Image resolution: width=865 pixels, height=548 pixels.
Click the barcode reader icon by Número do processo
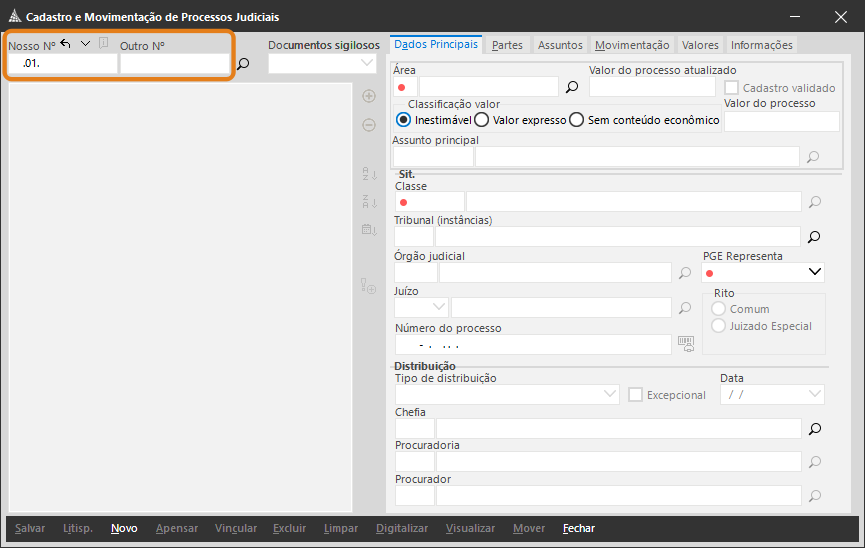coord(685,343)
